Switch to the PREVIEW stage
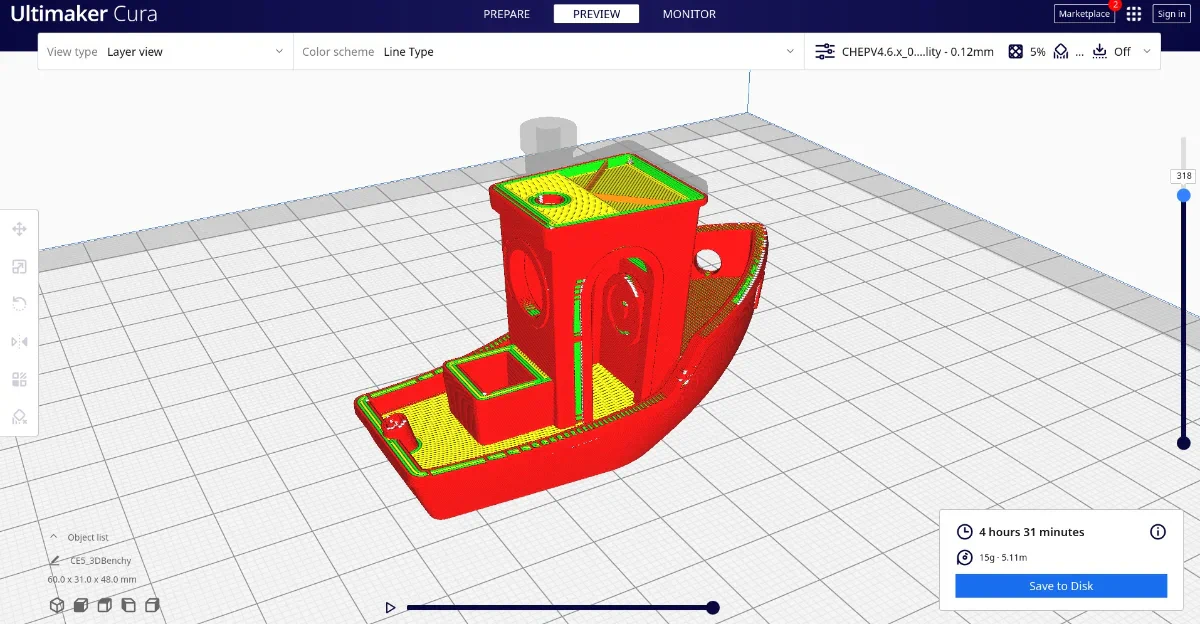The image size is (1200, 624). 596,14
